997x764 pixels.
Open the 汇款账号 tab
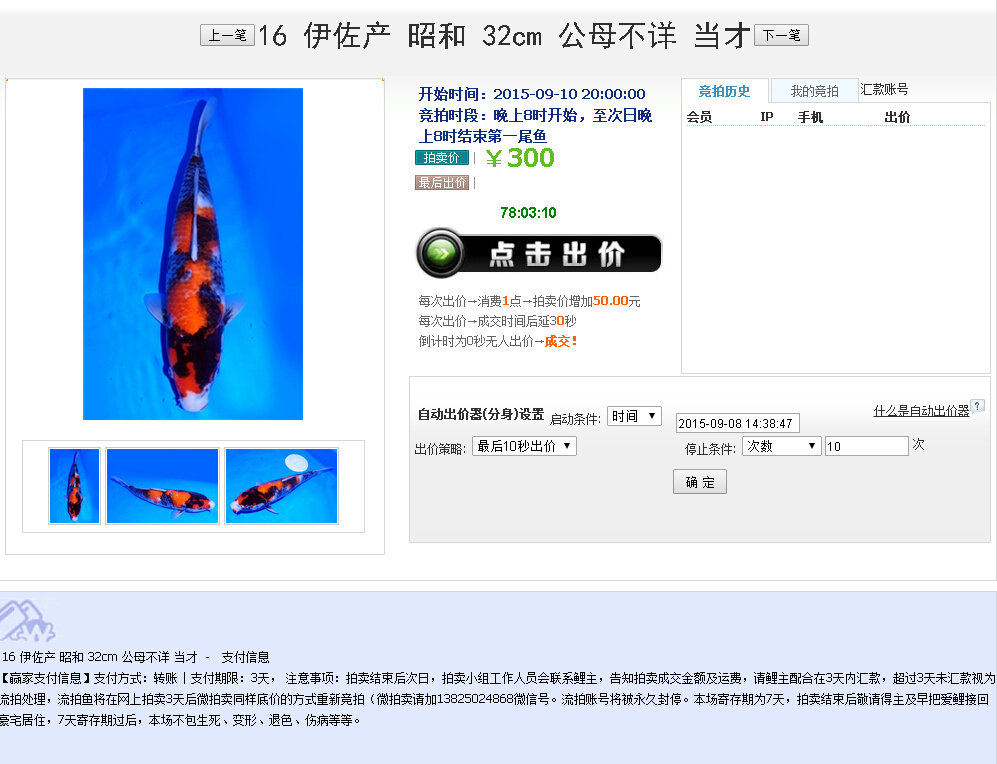tap(884, 90)
